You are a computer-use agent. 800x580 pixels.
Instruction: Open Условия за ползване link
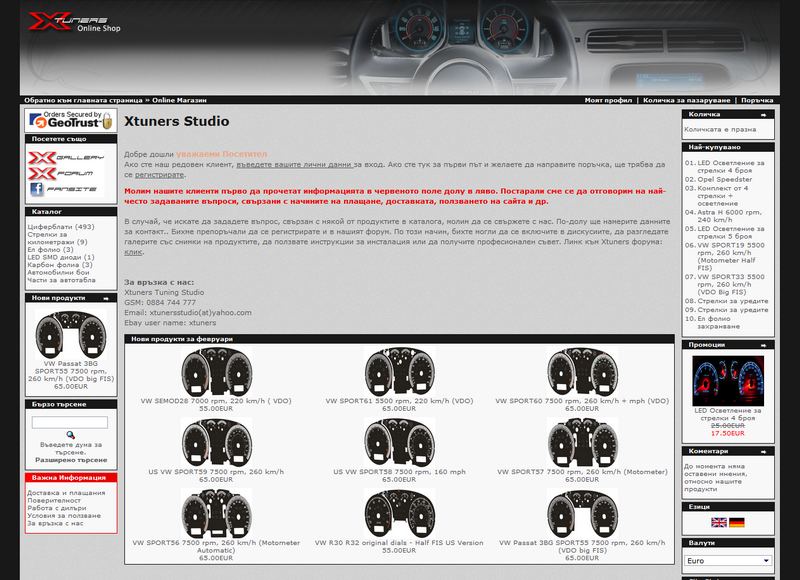(64, 516)
